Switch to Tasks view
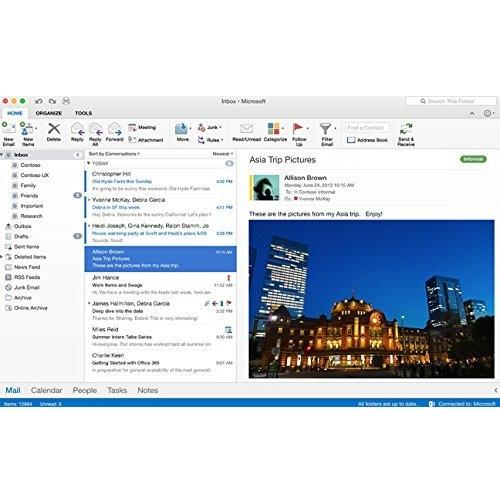Viewport: 500px width, 500px height. [x=117, y=390]
